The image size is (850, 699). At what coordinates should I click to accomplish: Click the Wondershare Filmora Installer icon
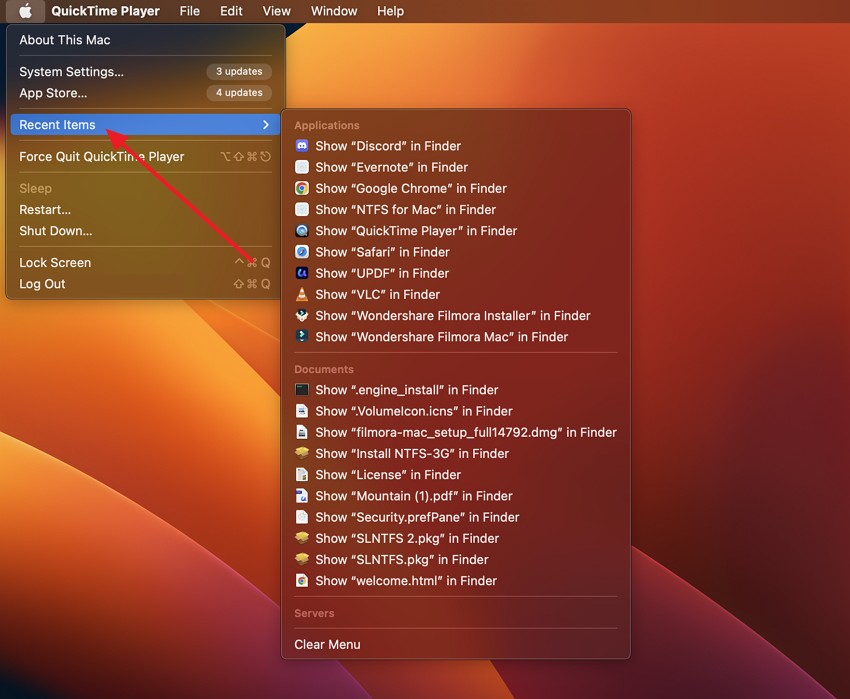click(x=302, y=315)
